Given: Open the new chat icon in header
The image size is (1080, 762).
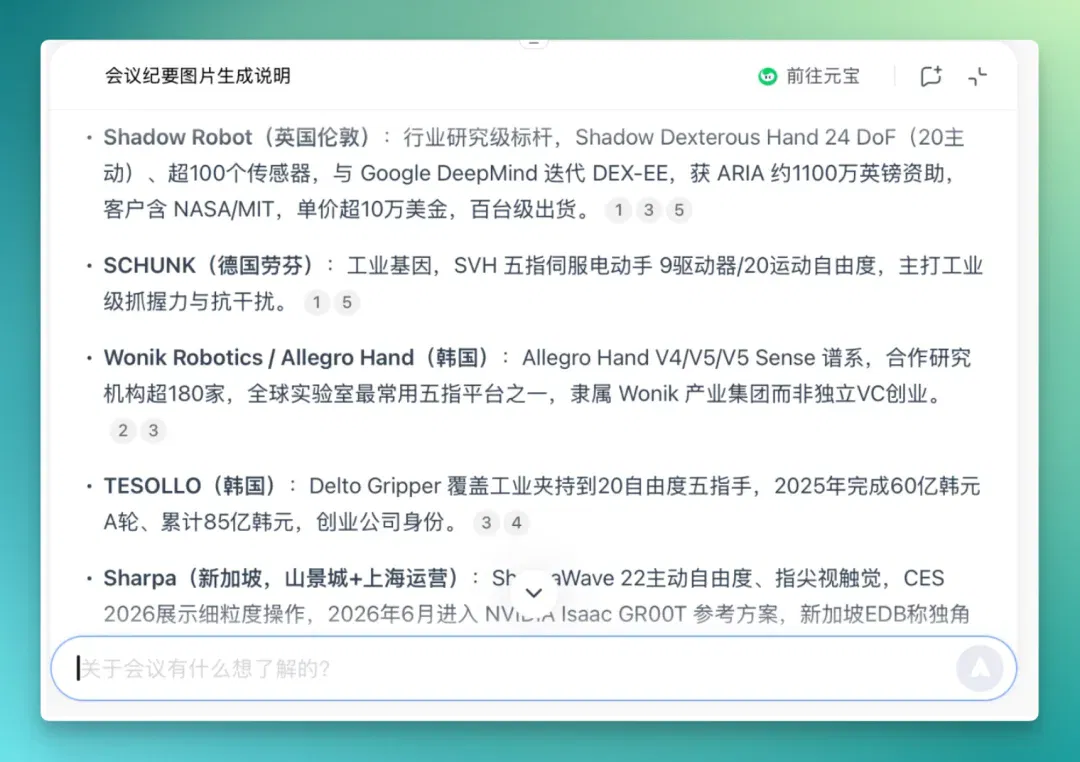Looking at the screenshot, I should (x=931, y=76).
